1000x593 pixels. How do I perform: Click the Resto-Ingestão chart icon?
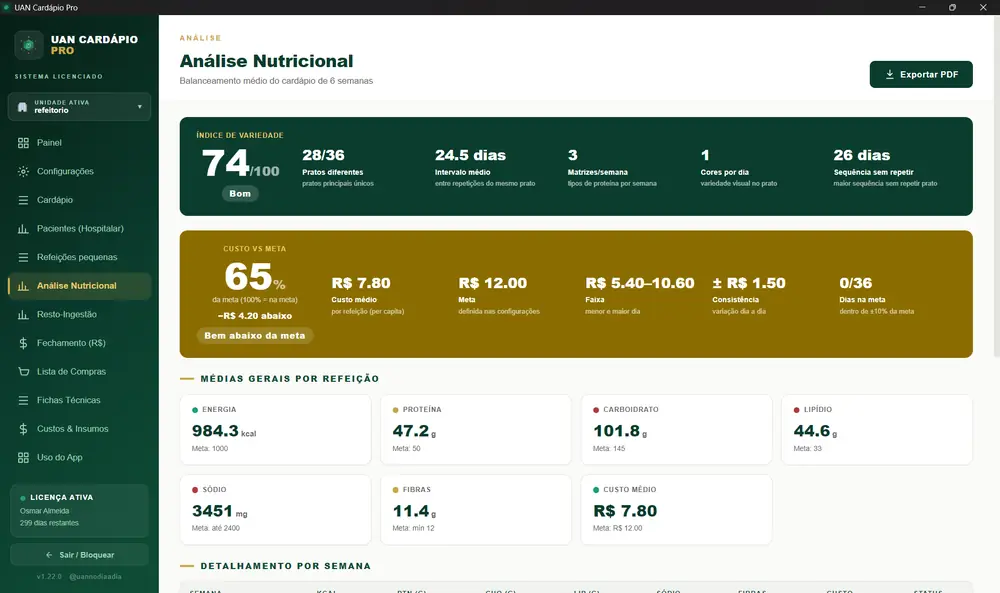pyautogui.click(x=23, y=314)
